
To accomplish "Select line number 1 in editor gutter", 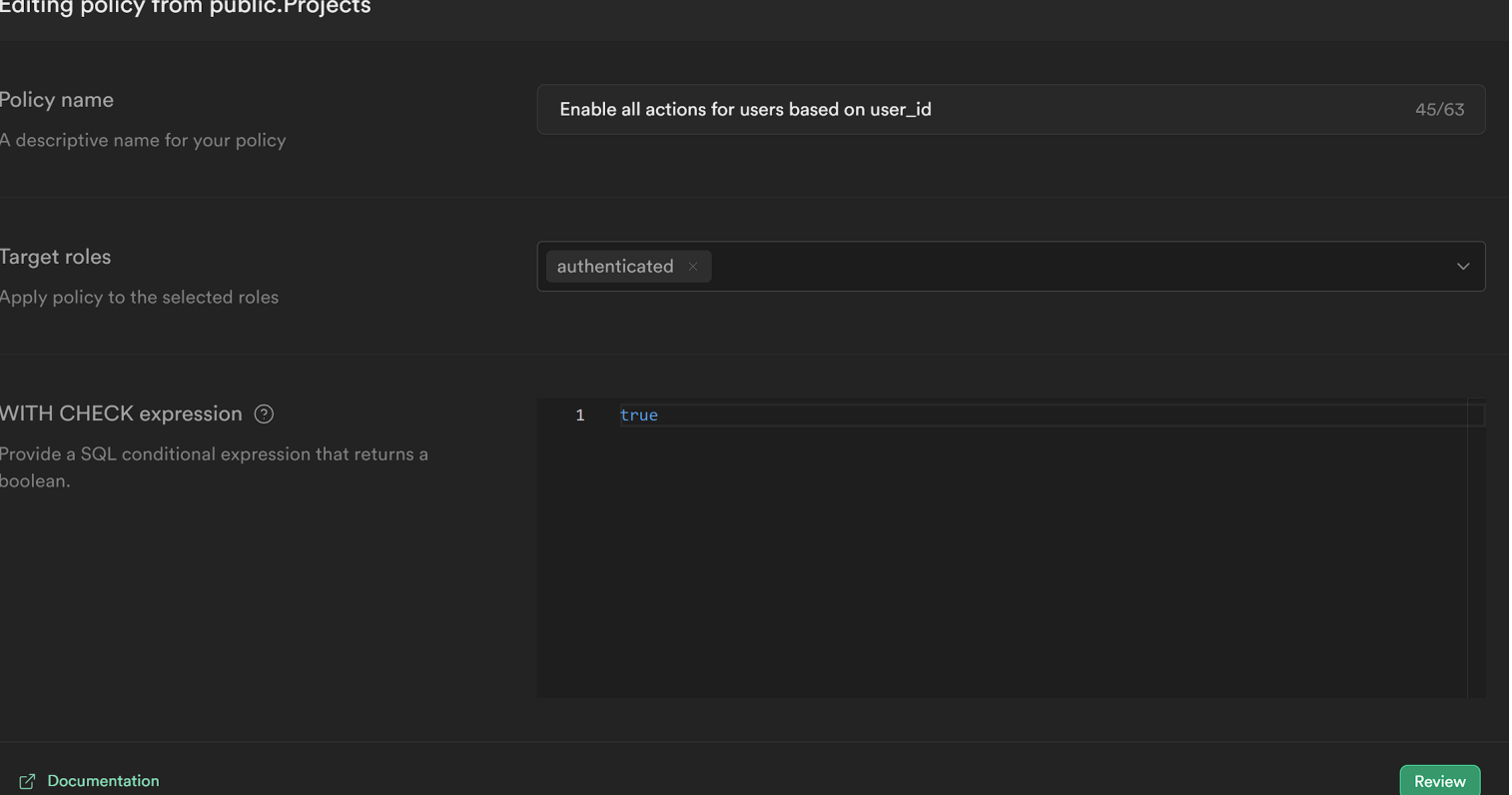I will (x=579, y=415).
